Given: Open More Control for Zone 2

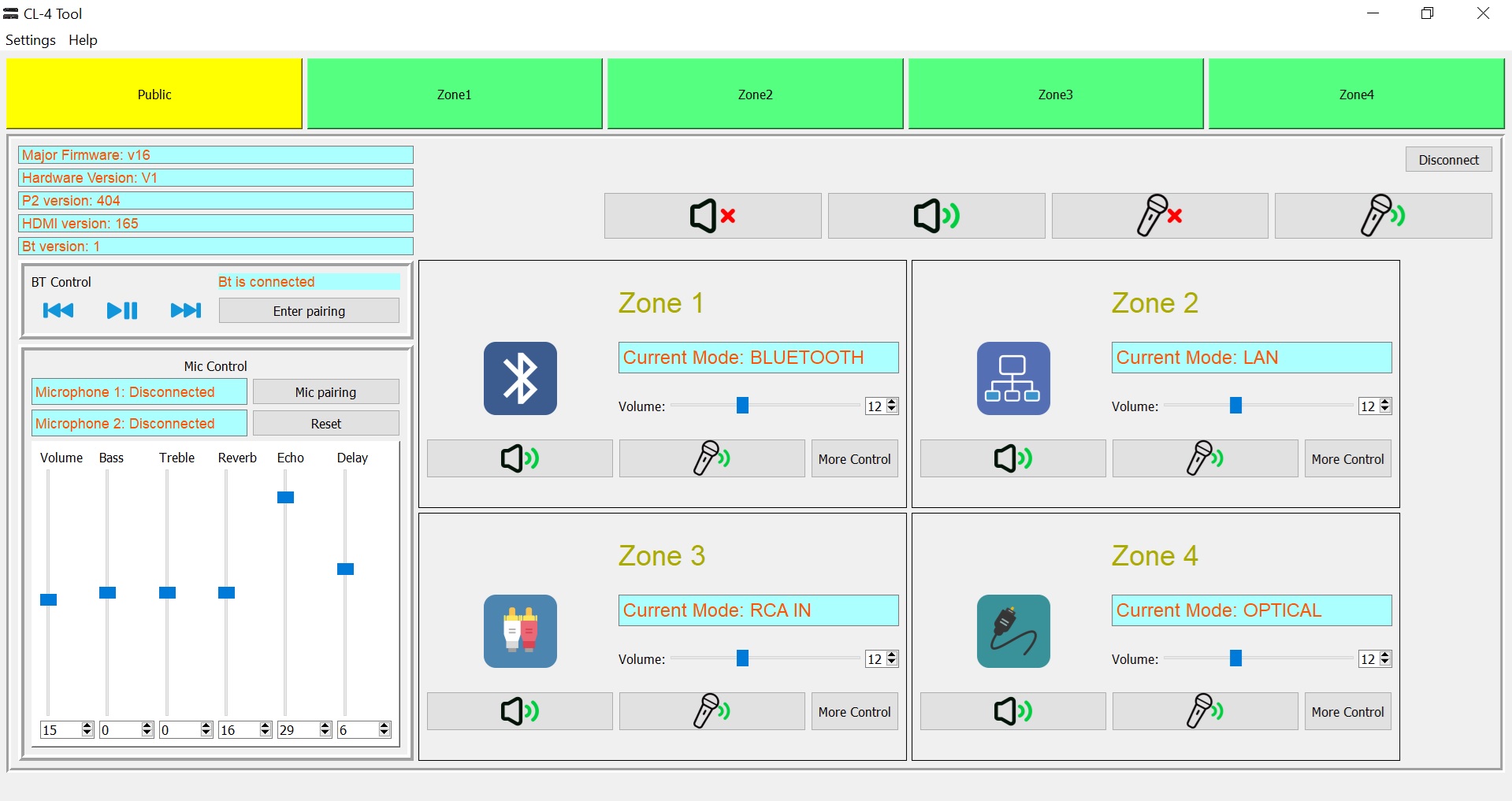Looking at the screenshot, I should [1348, 458].
